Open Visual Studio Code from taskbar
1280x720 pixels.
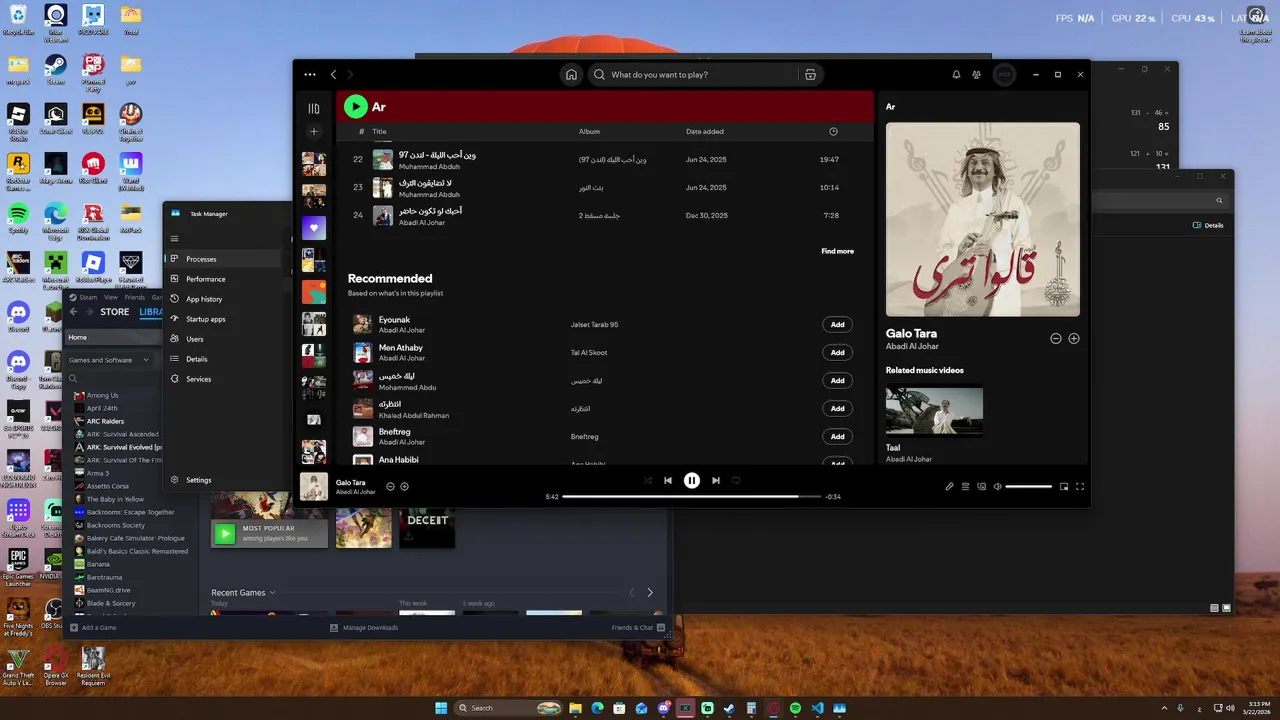pyautogui.click(x=817, y=708)
